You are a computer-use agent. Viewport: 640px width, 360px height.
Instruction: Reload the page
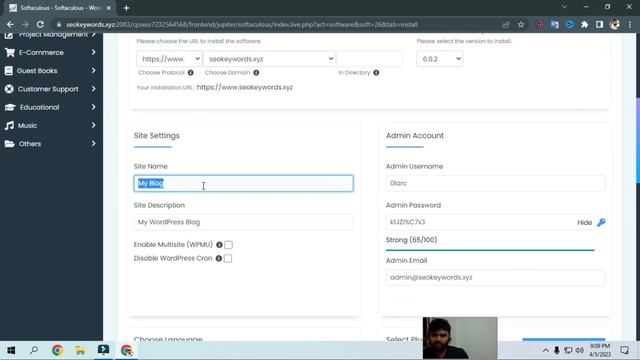pyautogui.click(x=40, y=24)
